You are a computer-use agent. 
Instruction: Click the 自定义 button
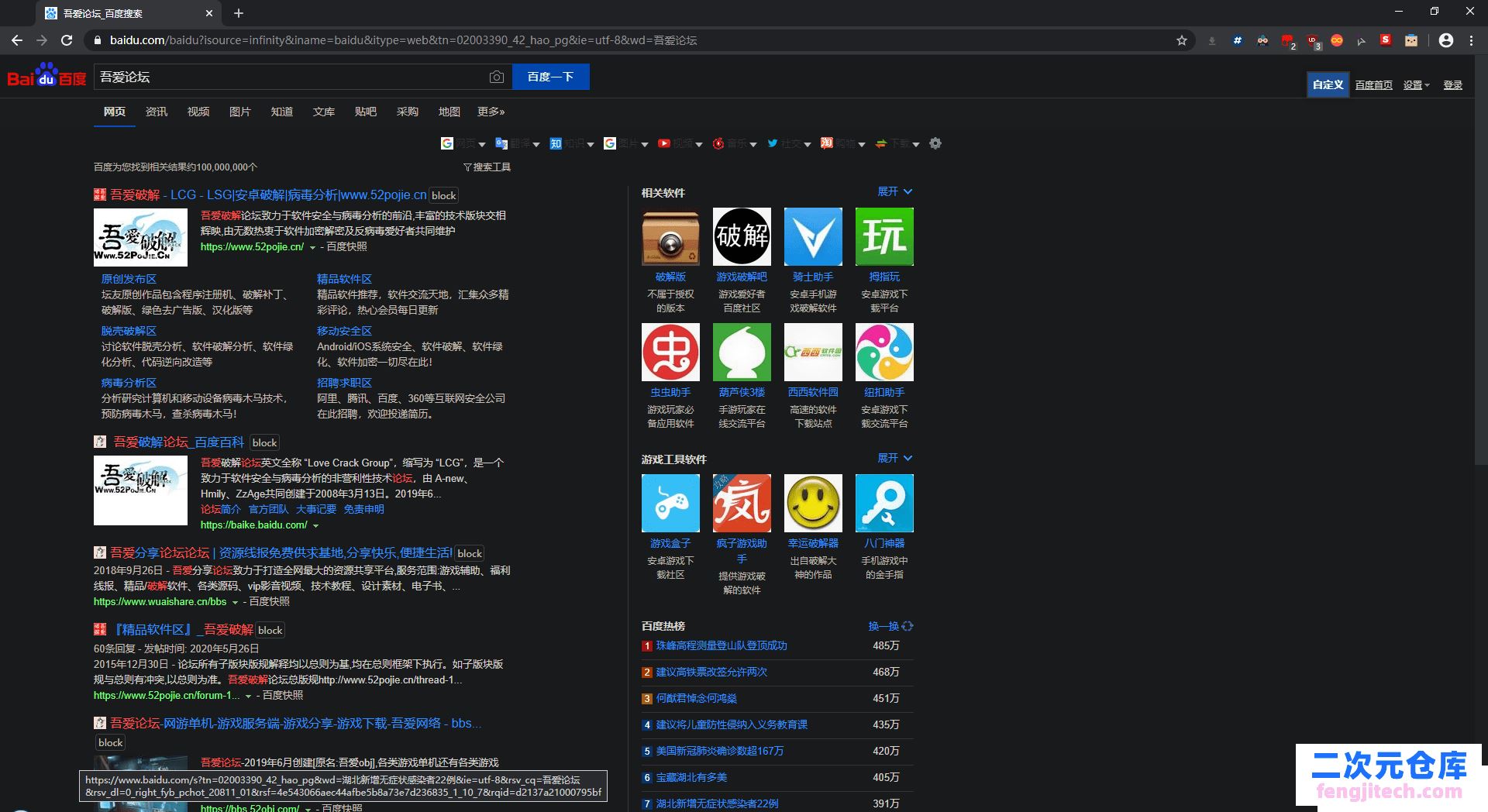coord(1328,84)
